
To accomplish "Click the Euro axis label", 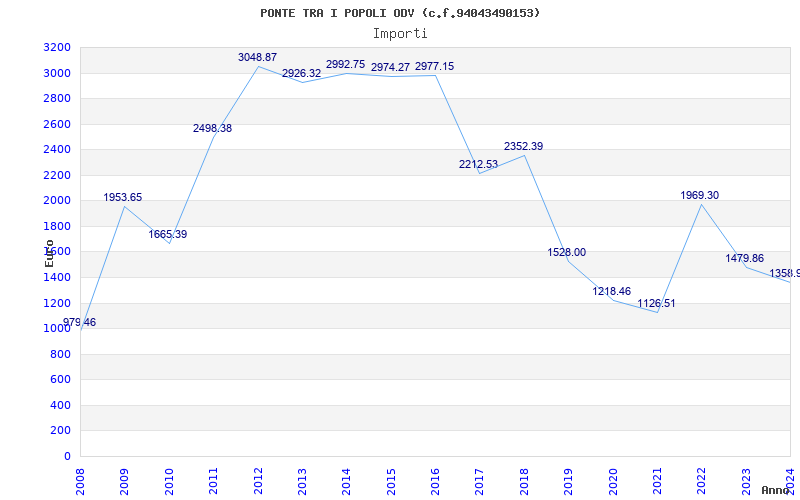I will [x=49, y=253].
